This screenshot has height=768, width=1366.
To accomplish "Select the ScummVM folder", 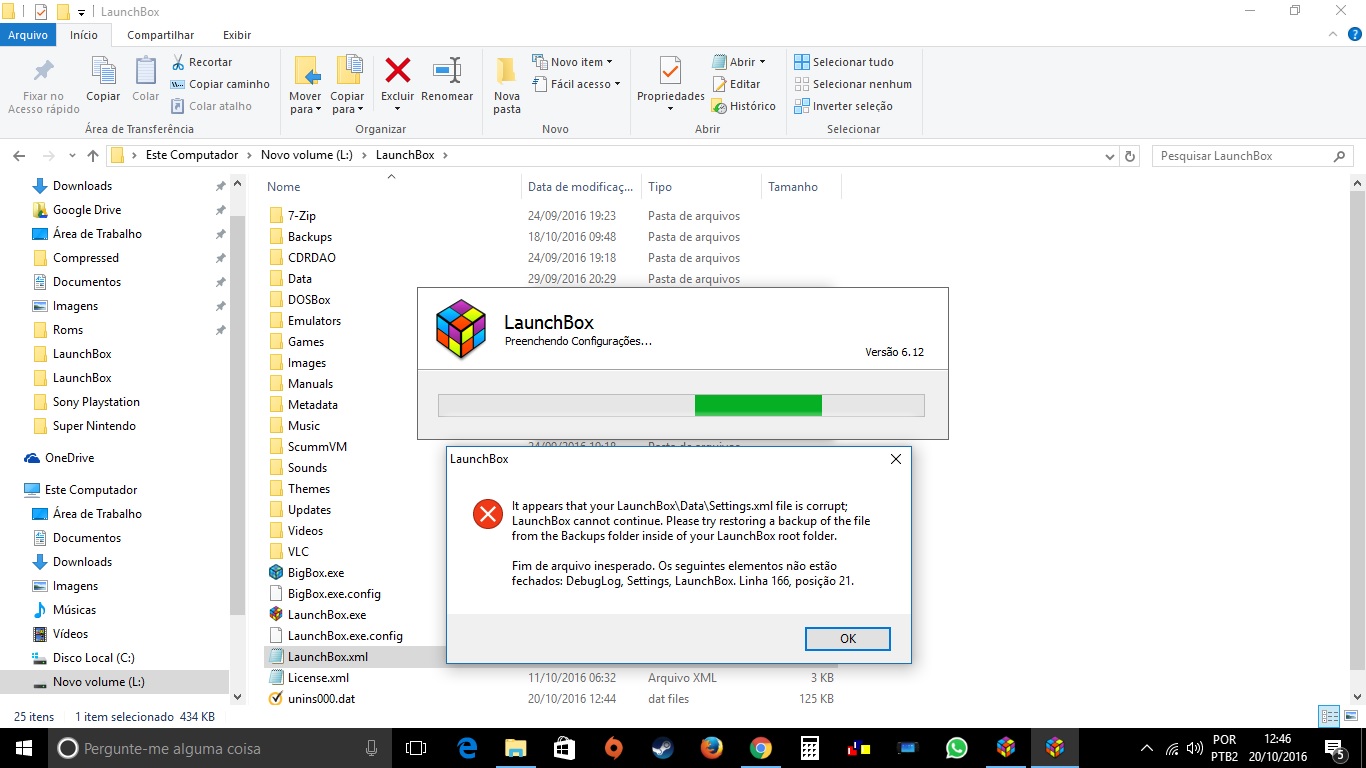I will (x=317, y=447).
